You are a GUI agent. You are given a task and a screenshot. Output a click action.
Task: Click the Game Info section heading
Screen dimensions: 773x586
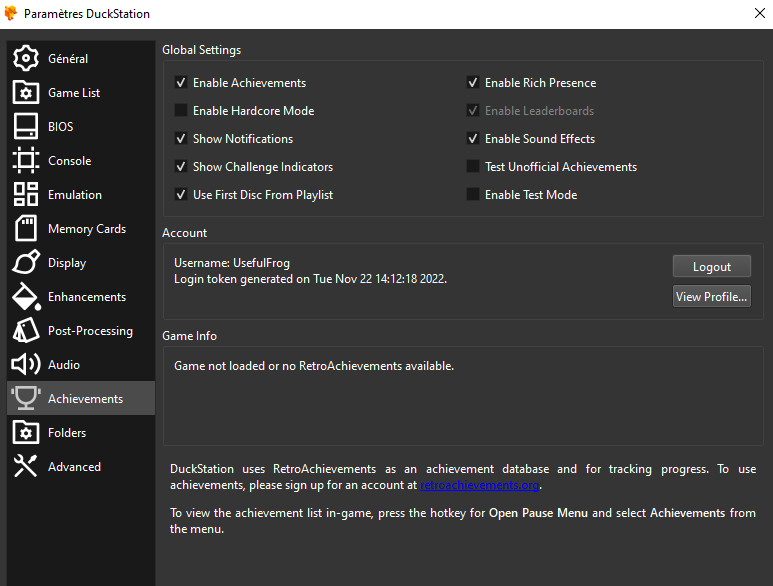tap(189, 336)
